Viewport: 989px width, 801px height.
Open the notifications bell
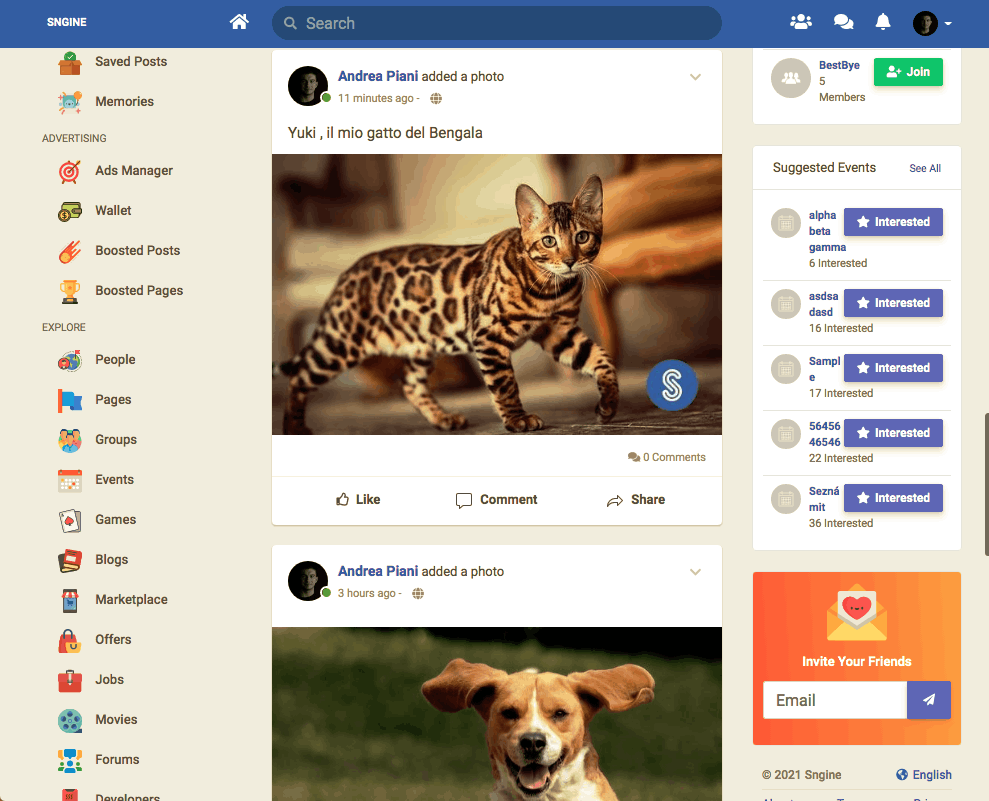click(883, 22)
